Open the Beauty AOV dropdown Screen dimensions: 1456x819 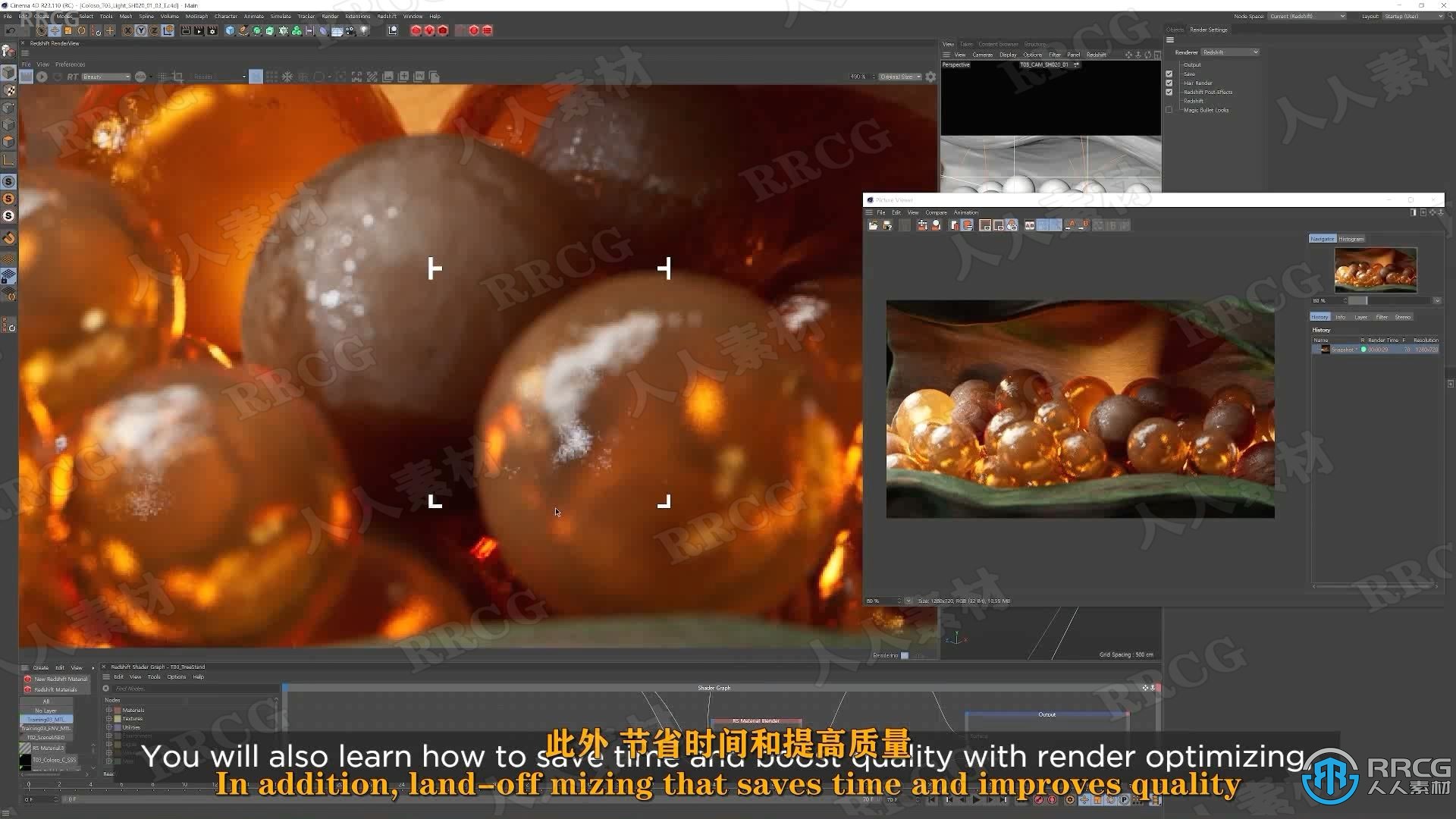106,77
